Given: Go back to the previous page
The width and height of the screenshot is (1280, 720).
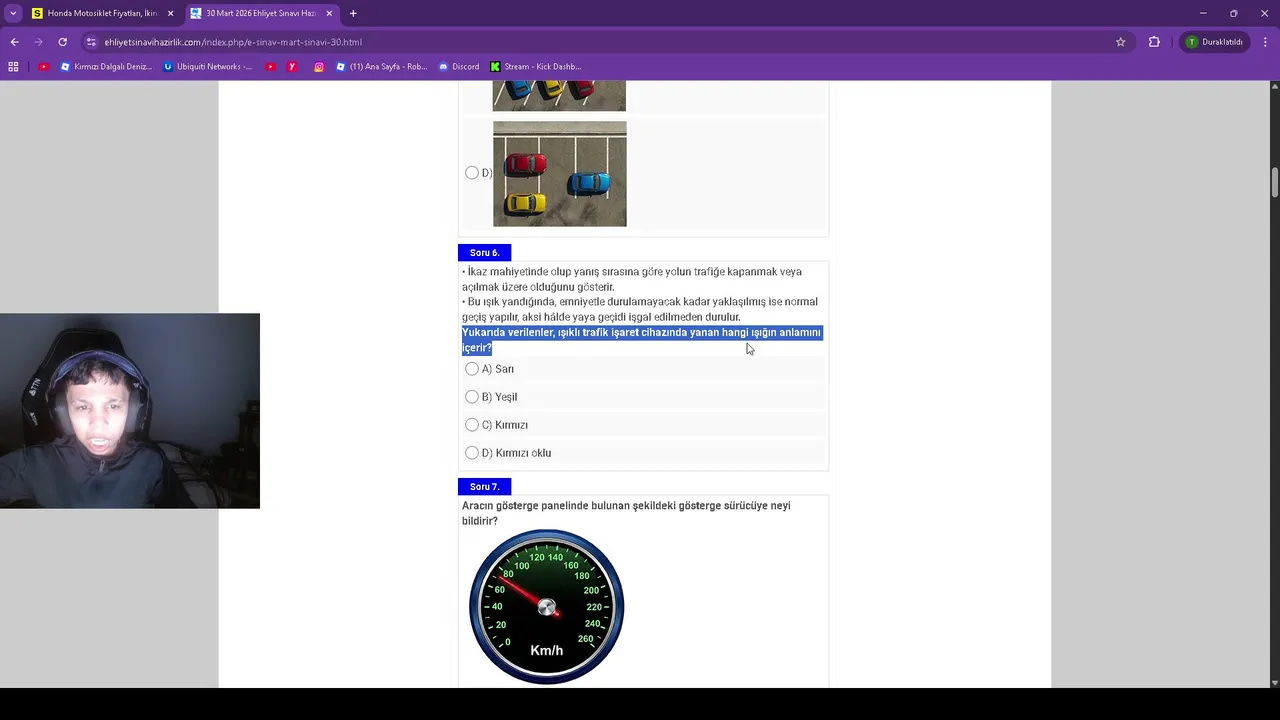Looking at the screenshot, I should pos(14,42).
